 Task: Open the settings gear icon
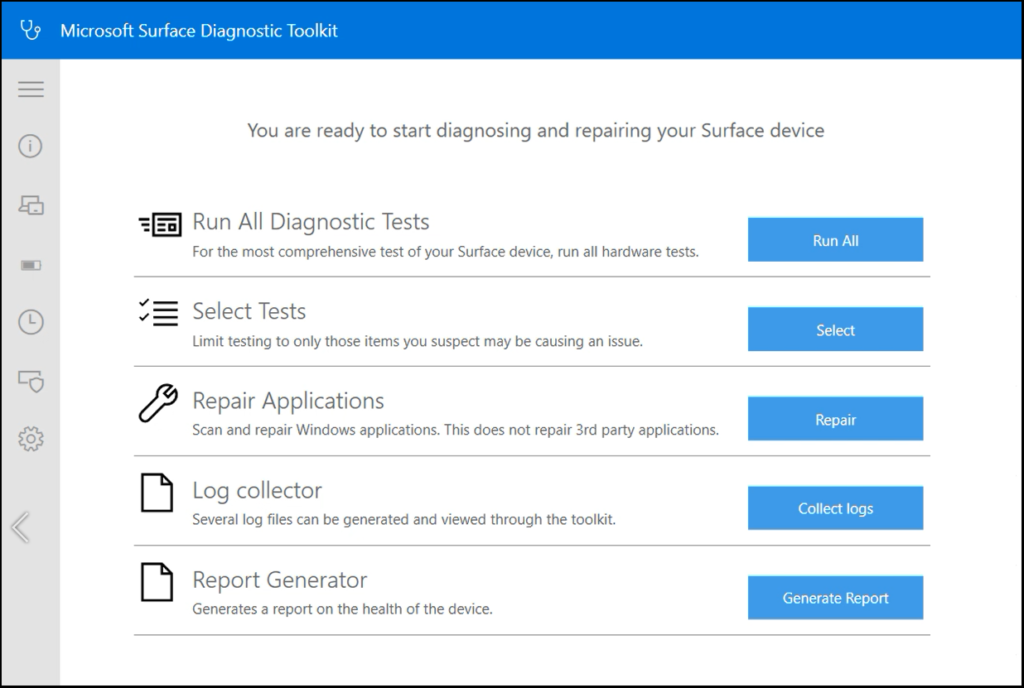click(31, 438)
